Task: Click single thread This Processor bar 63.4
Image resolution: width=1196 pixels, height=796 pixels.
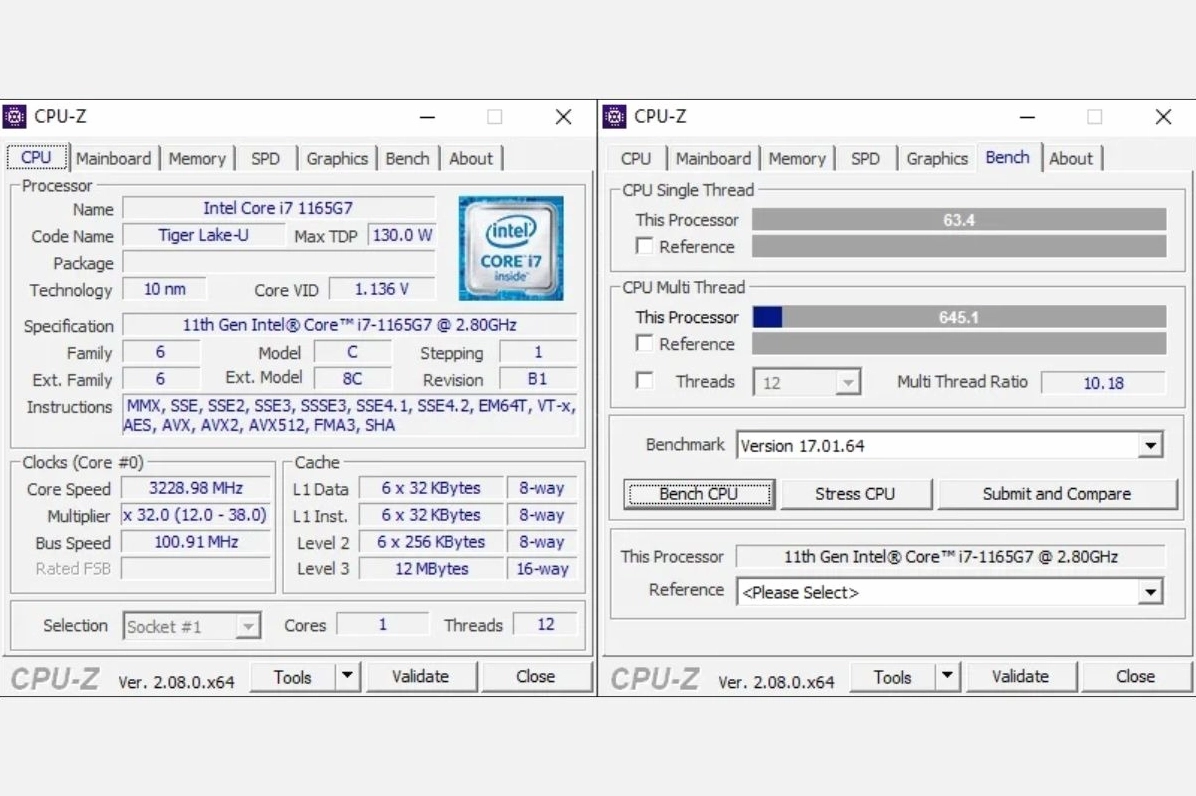Action: click(x=959, y=220)
